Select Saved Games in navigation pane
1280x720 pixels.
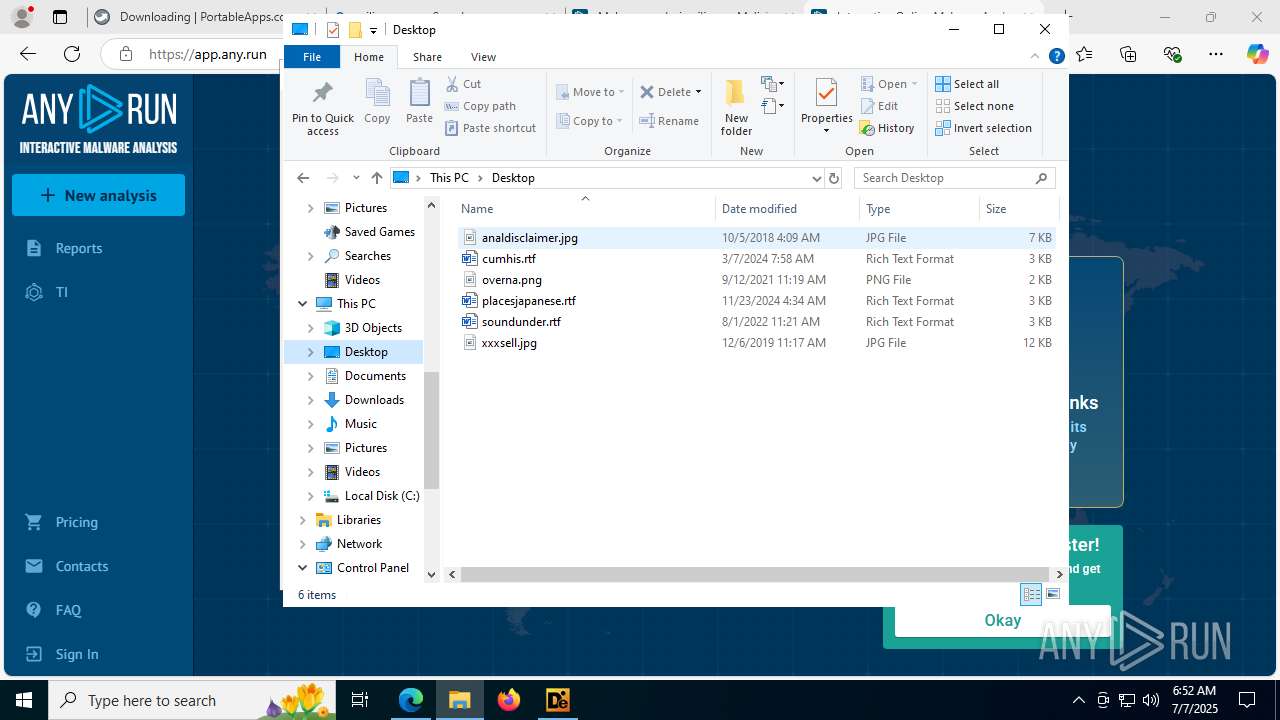[379, 232]
